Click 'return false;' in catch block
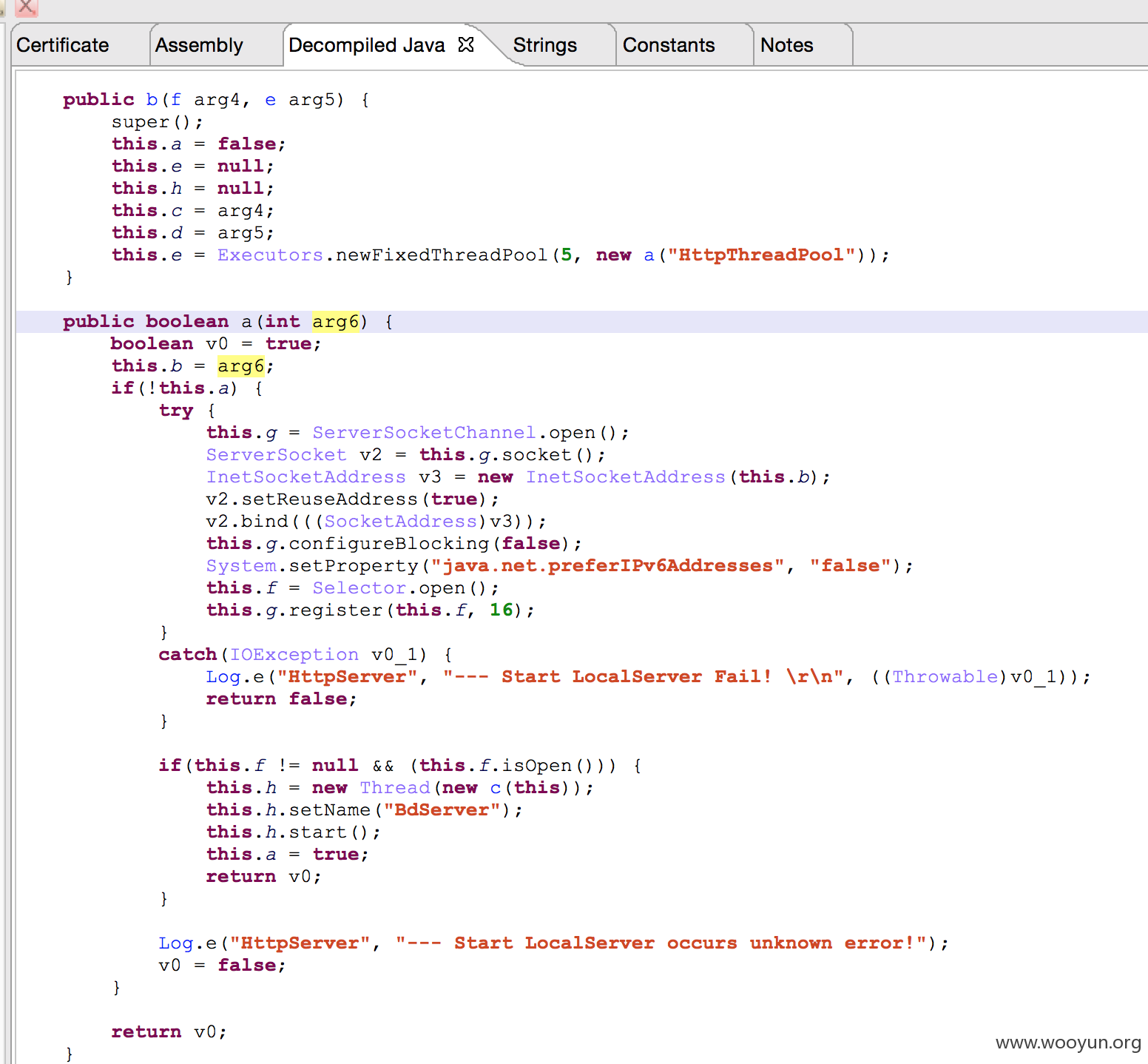The image size is (1148, 1064). pos(281,698)
